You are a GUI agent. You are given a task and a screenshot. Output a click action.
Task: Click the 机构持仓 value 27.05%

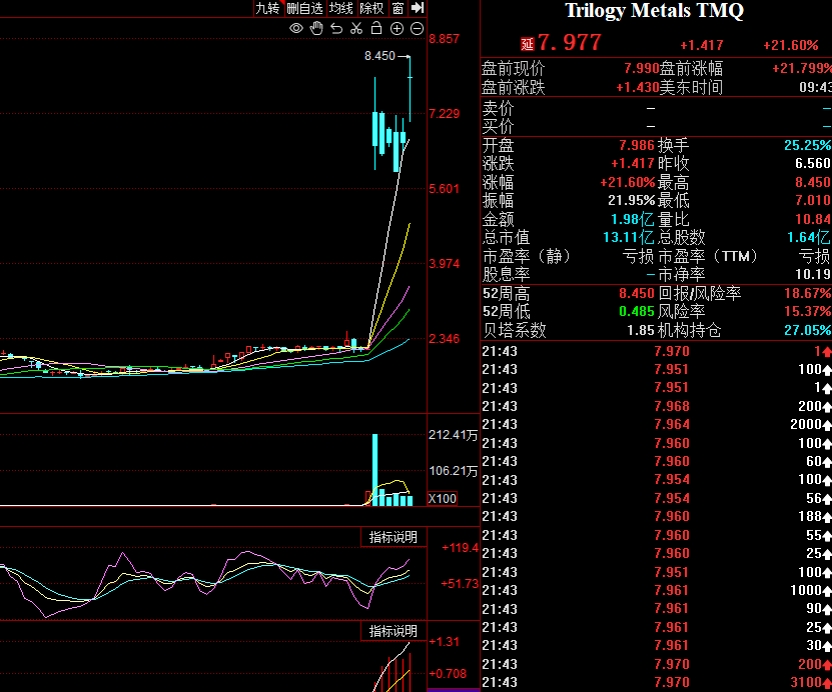pos(807,331)
